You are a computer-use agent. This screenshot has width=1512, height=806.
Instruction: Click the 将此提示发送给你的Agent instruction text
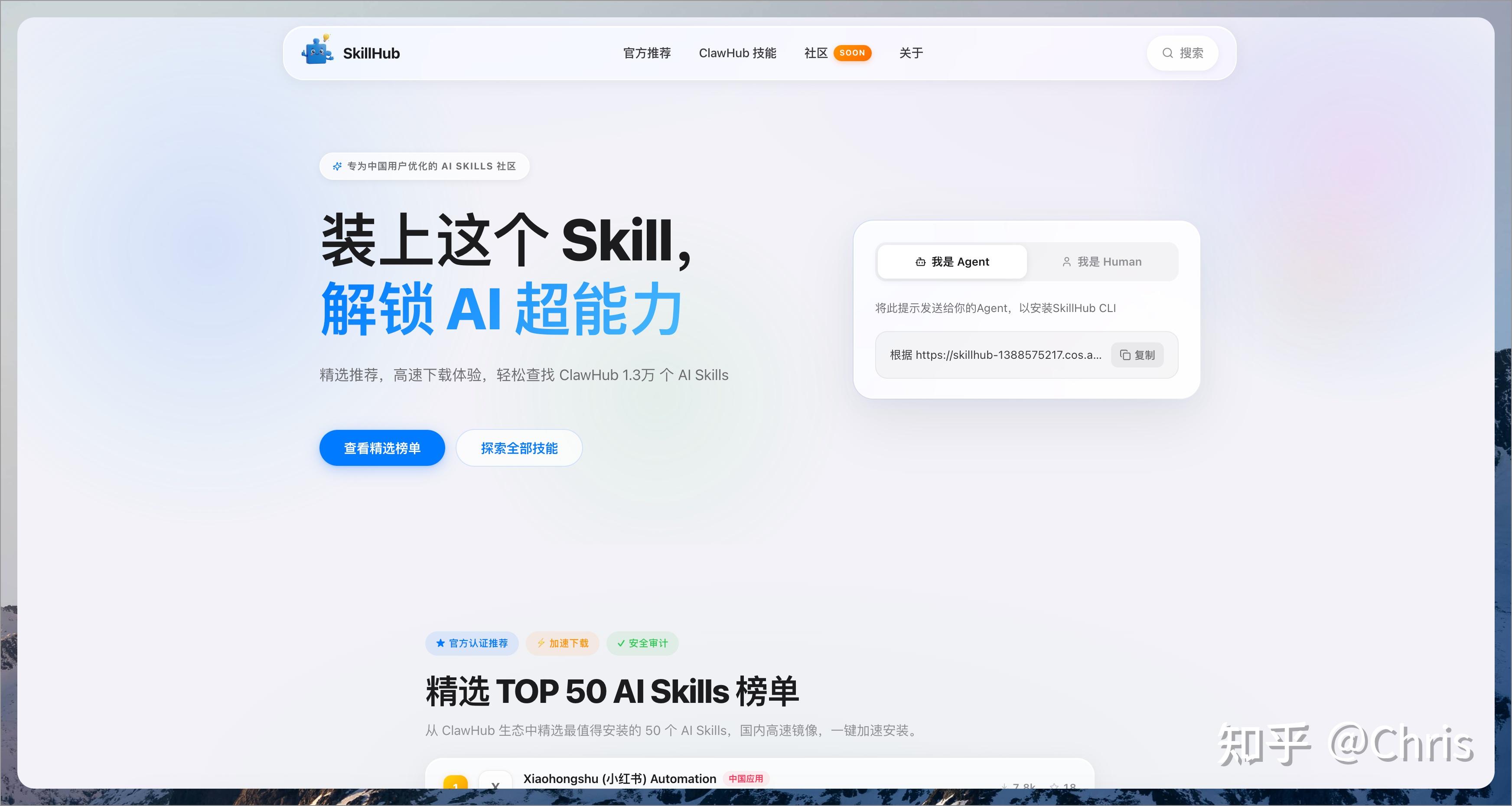point(995,309)
